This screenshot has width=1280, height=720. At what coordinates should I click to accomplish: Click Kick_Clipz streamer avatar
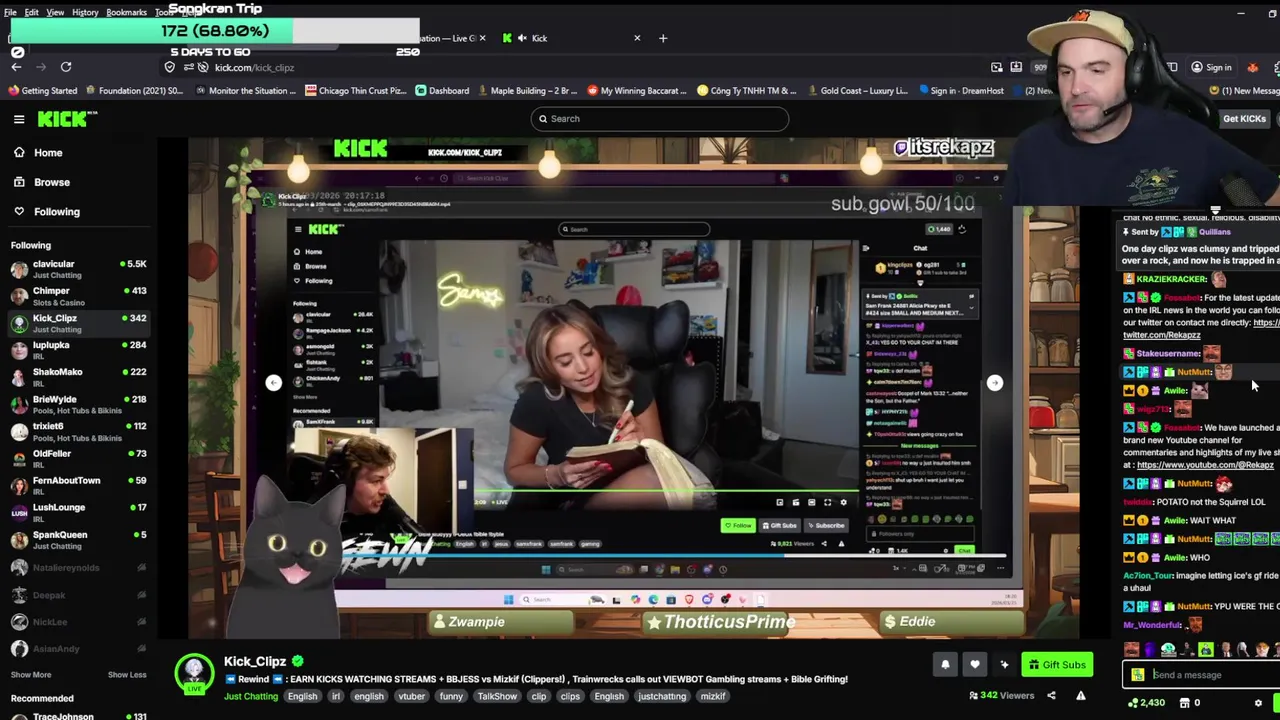(x=194, y=674)
